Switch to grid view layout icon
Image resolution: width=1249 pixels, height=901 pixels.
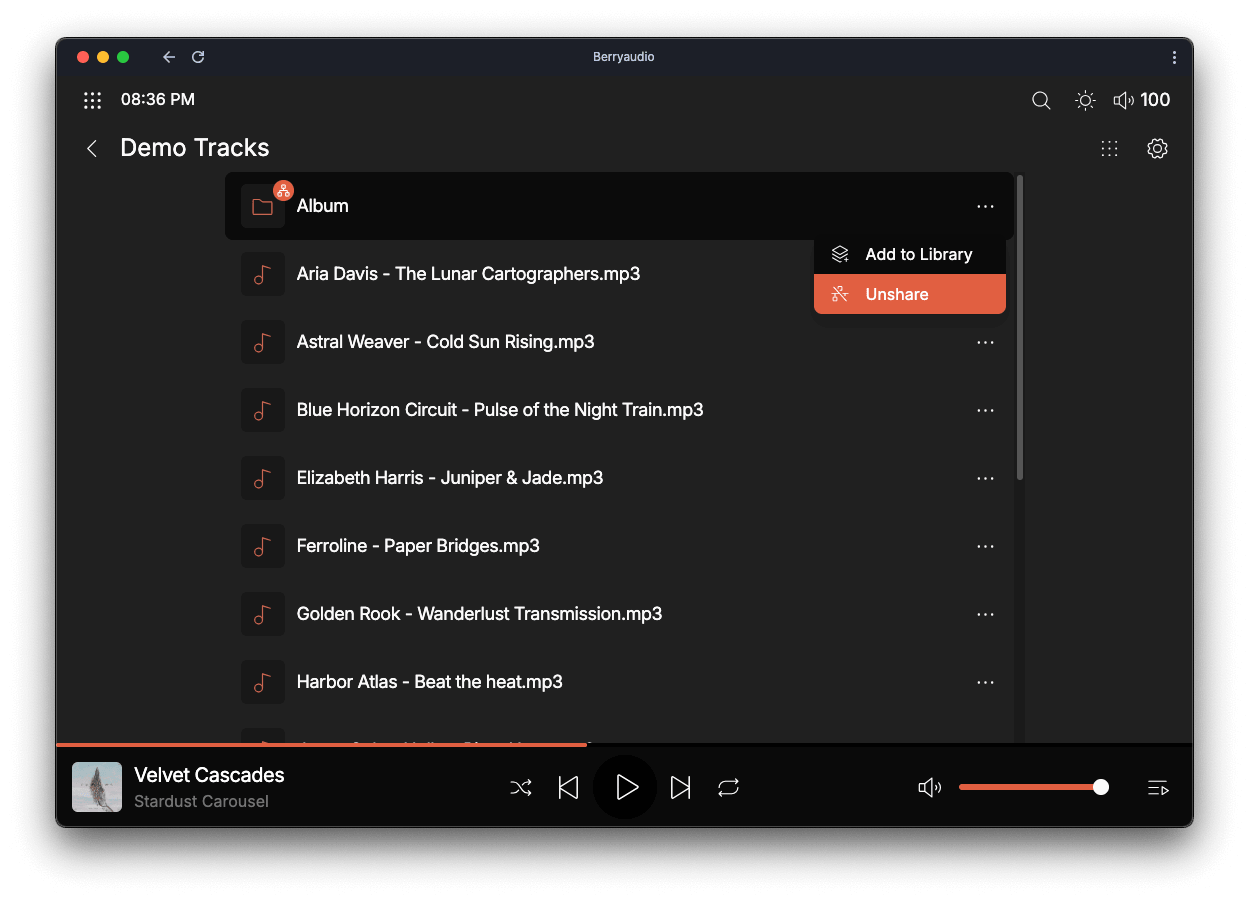coord(1109,149)
